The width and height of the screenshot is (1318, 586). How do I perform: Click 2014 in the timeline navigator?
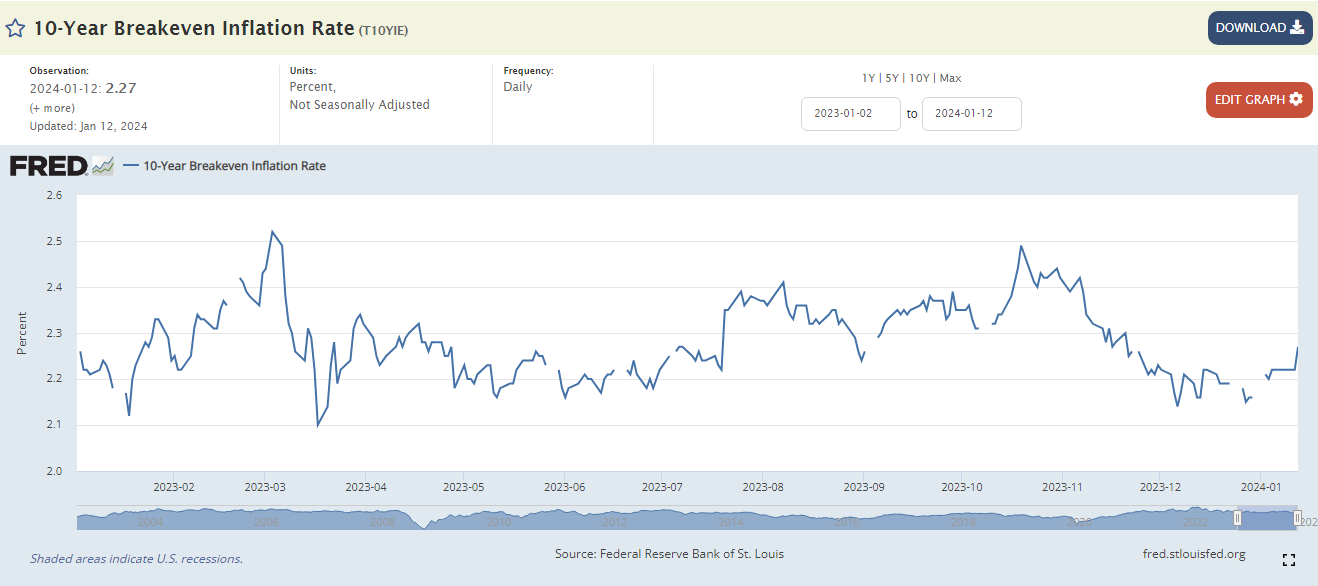[729, 522]
